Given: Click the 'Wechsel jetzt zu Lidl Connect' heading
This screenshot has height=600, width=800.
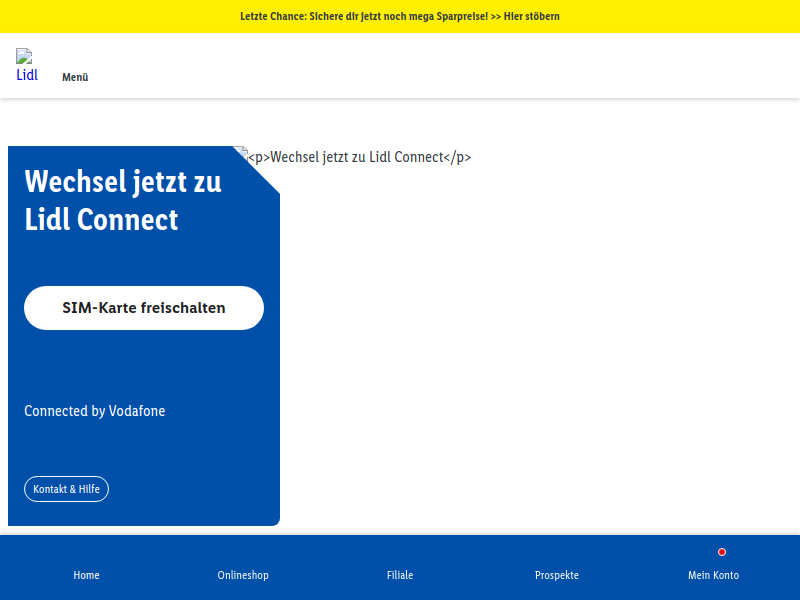Looking at the screenshot, I should (123, 201).
